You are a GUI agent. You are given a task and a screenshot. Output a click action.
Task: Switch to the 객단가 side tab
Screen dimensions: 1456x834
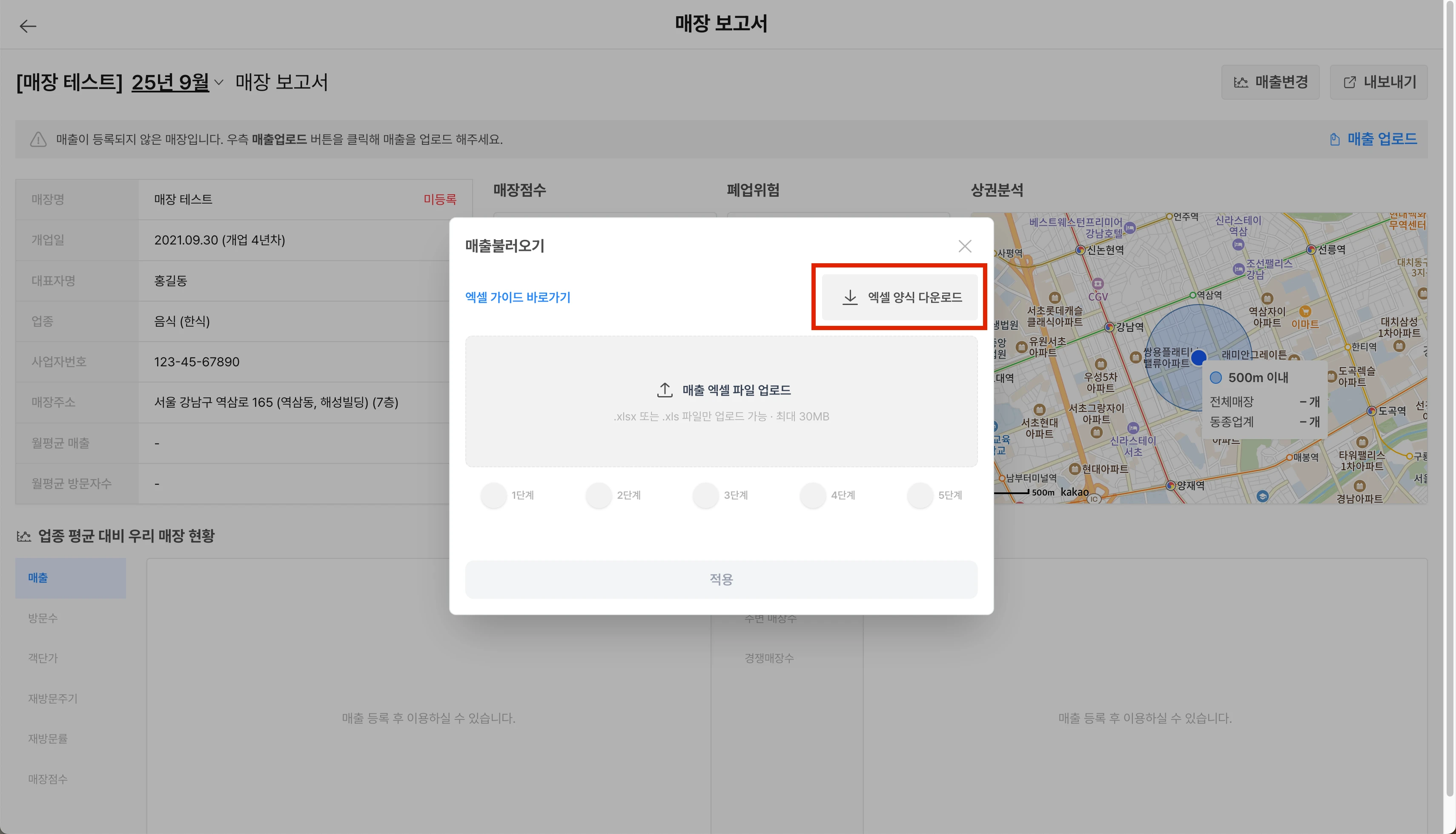click(x=43, y=658)
